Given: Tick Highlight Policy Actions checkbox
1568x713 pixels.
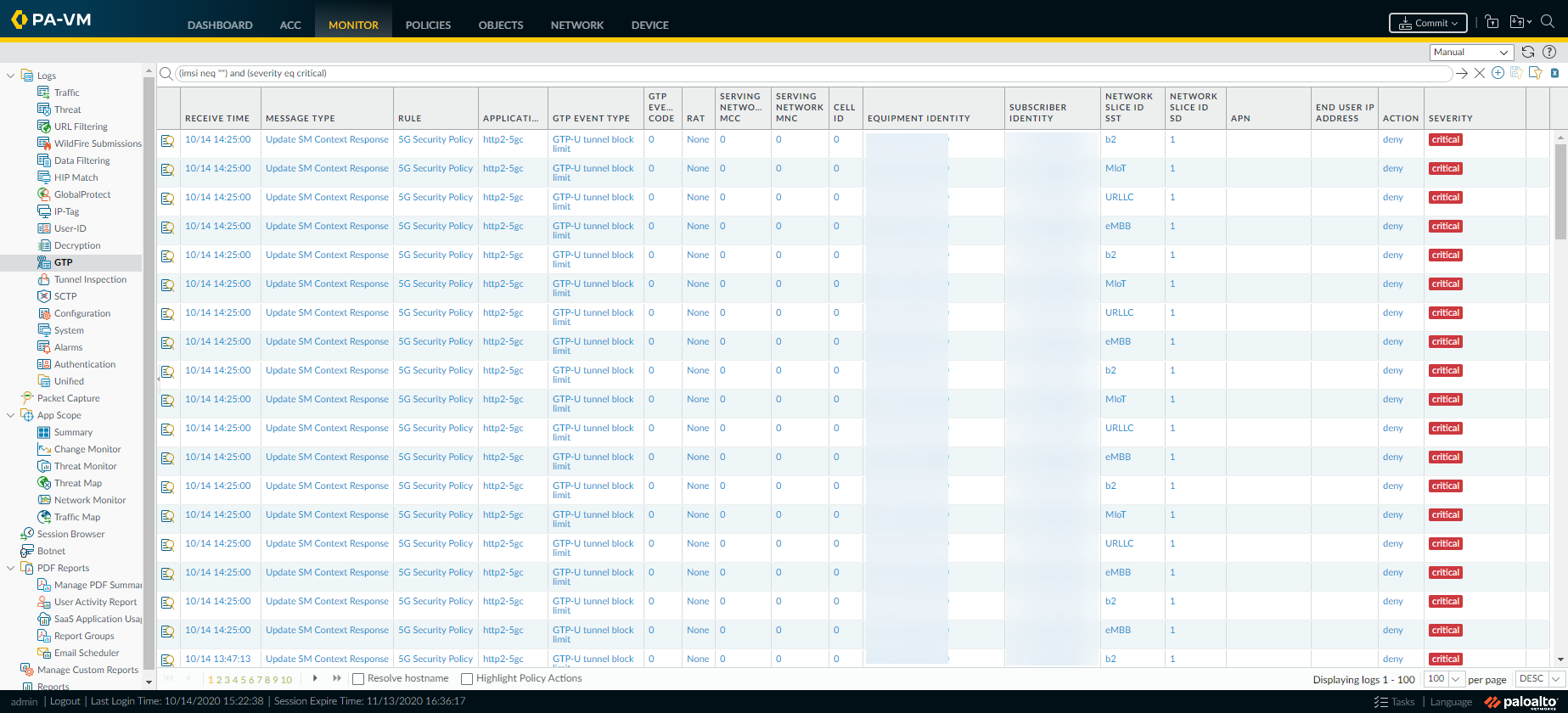Looking at the screenshot, I should tap(467, 679).
